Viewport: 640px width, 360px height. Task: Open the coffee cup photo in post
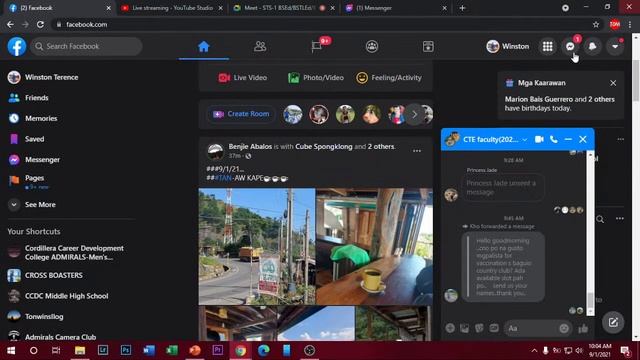point(374,246)
